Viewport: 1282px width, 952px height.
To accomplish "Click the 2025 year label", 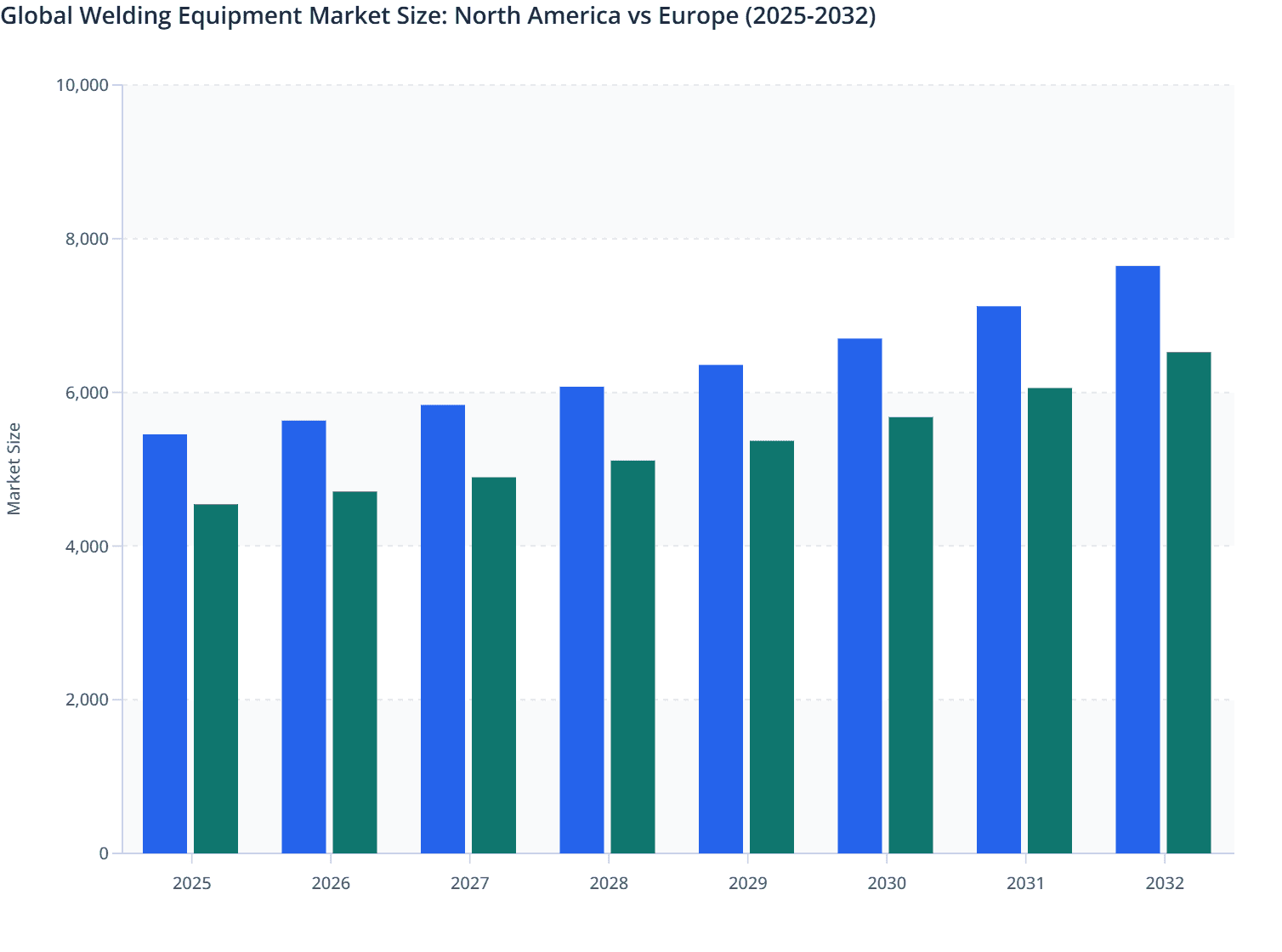I will (x=192, y=883).
